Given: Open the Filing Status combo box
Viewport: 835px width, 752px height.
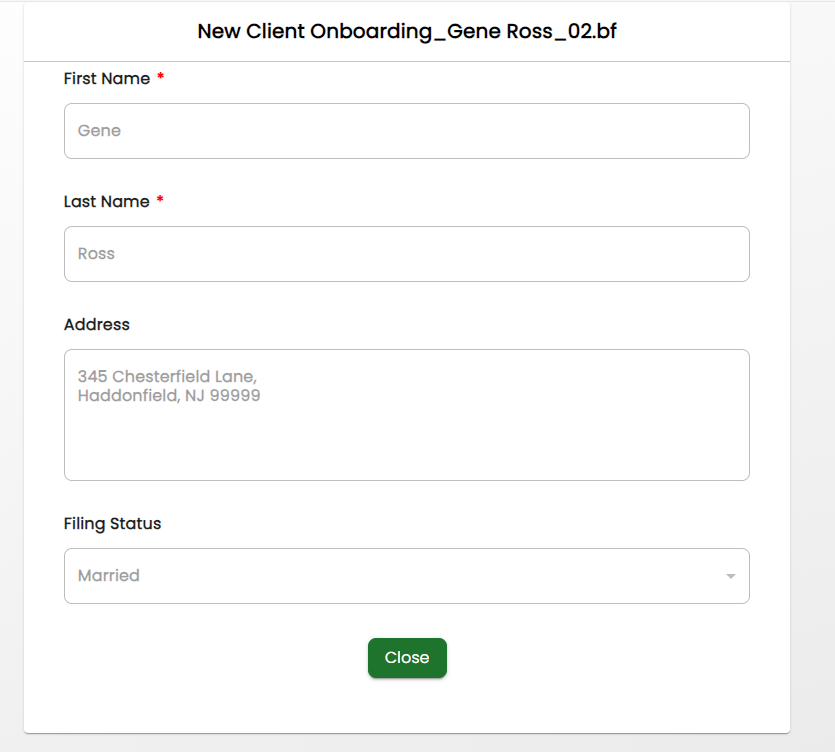Looking at the screenshot, I should click(x=407, y=576).
